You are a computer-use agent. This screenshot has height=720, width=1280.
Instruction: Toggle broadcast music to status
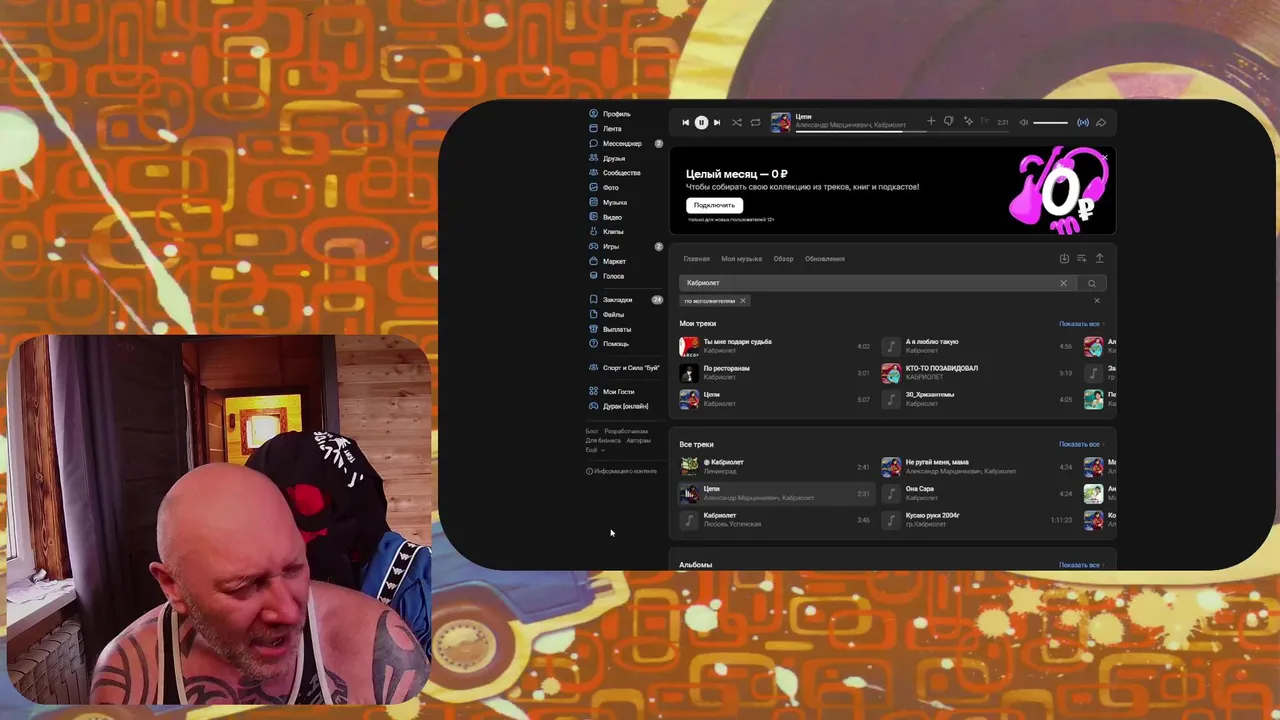1083,123
